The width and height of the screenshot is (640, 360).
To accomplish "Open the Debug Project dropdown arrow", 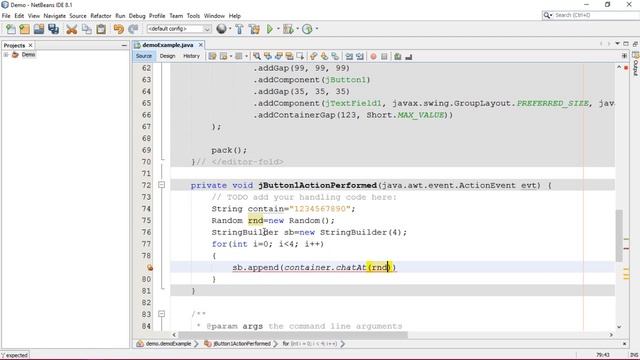I will [297, 29].
